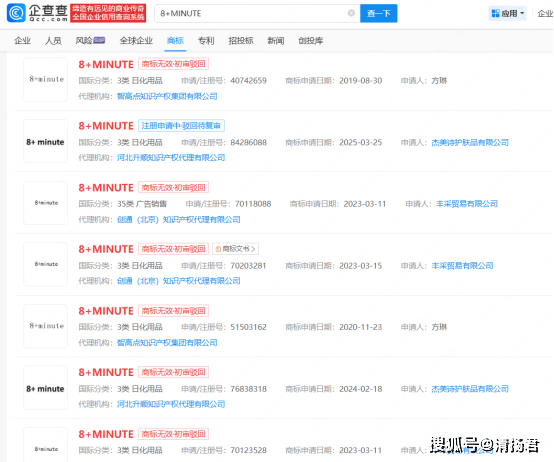Open 8+MINUTE title for registration 51503162
This screenshot has height=462, width=554.
pyautogui.click(x=106, y=311)
